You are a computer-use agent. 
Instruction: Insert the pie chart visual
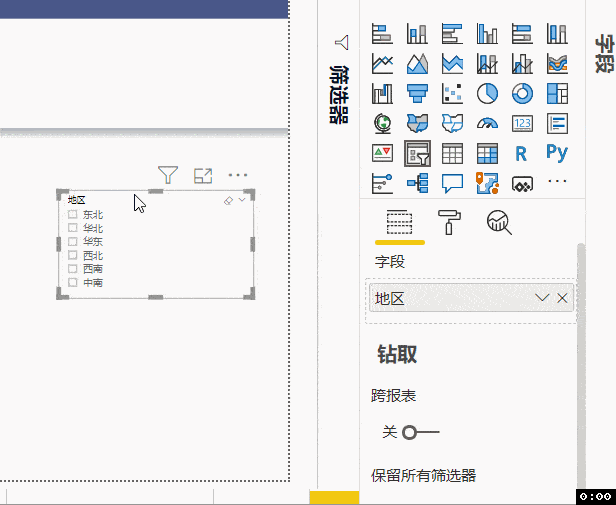point(487,94)
